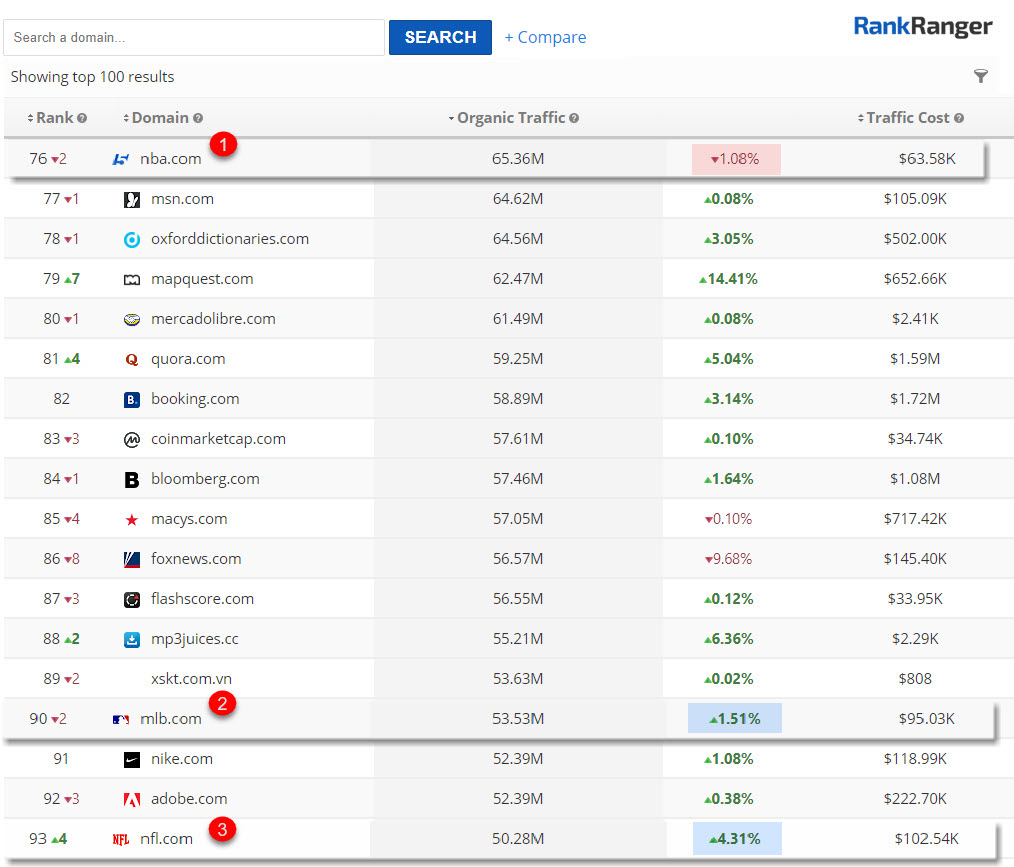The width and height of the screenshot is (1014, 867).
Task: Sort the table by Rank column
Action: pyautogui.click(x=54, y=118)
